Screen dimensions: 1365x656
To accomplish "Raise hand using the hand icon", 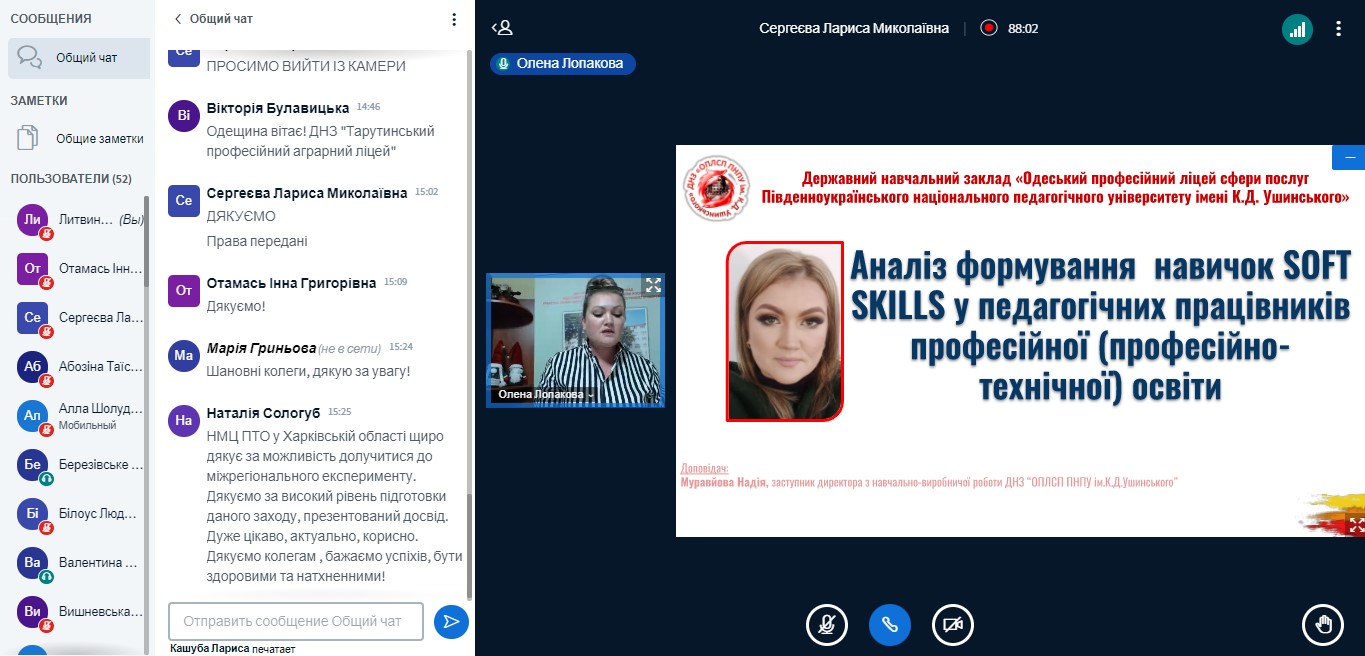I will [1323, 625].
